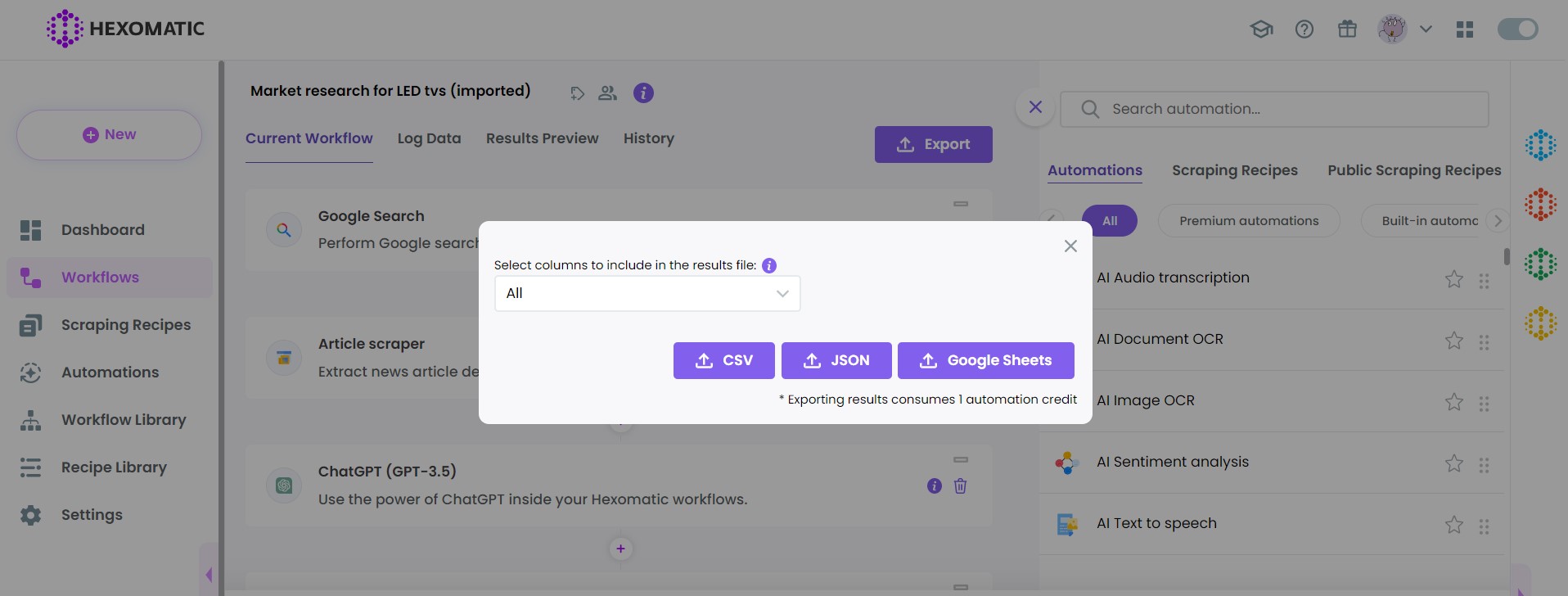Click the share users icon next to workflow title
The image size is (1568, 596).
pyautogui.click(x=607, y=93)
